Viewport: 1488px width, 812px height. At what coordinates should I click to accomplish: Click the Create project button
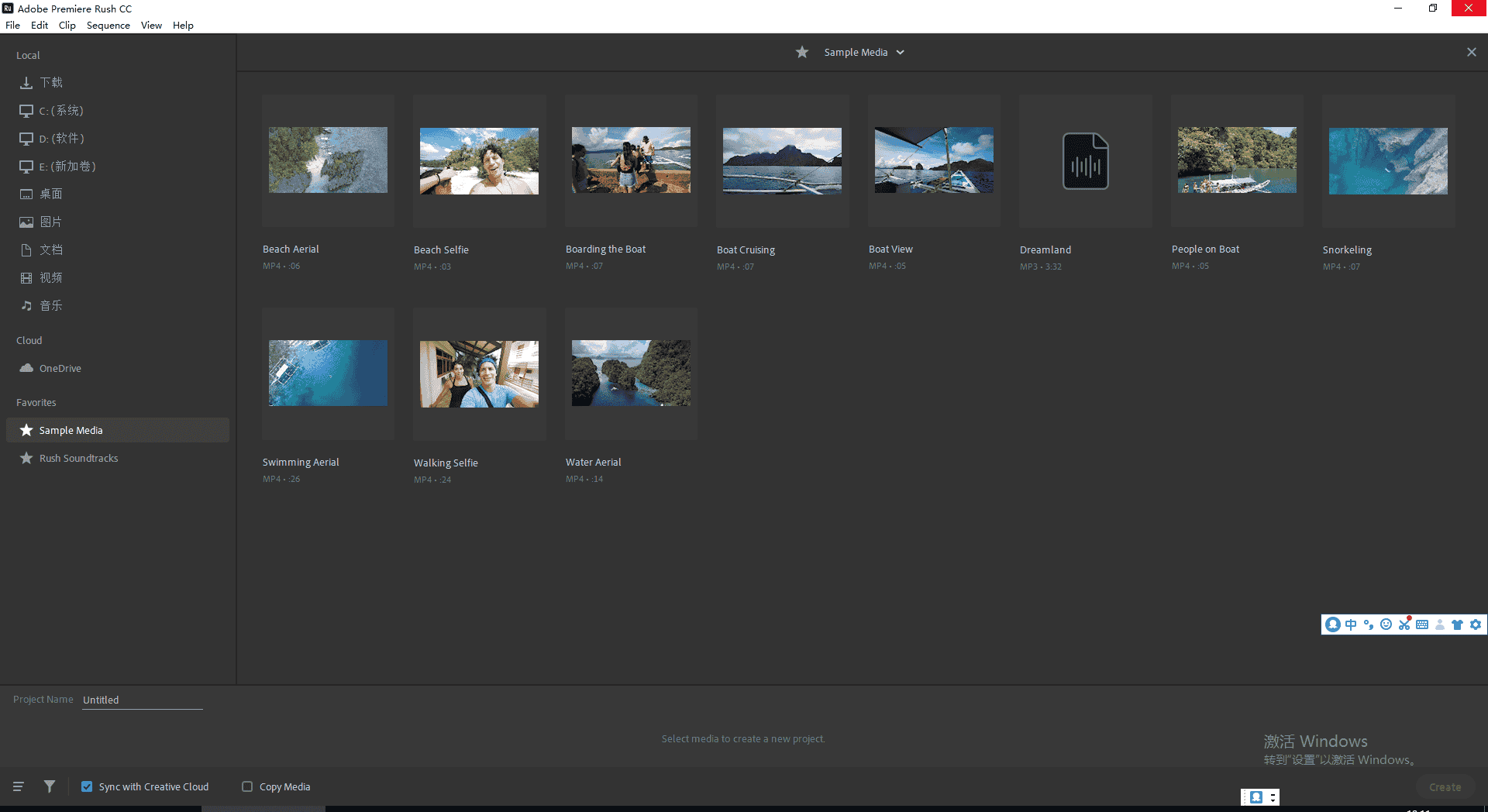pyautogui.click(x=1445, y=786)
